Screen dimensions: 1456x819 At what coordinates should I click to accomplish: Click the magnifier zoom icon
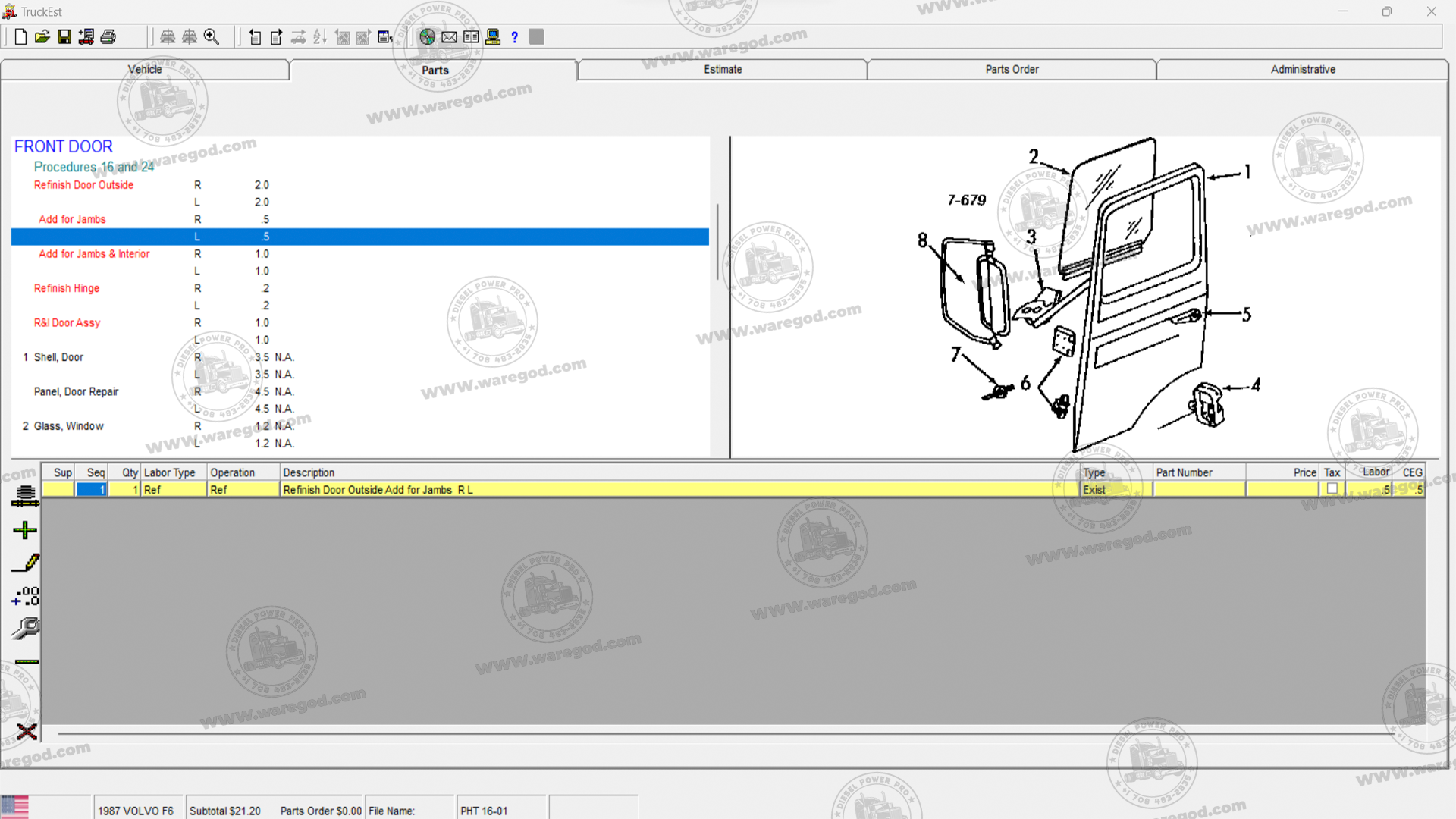tap(212, 37)
